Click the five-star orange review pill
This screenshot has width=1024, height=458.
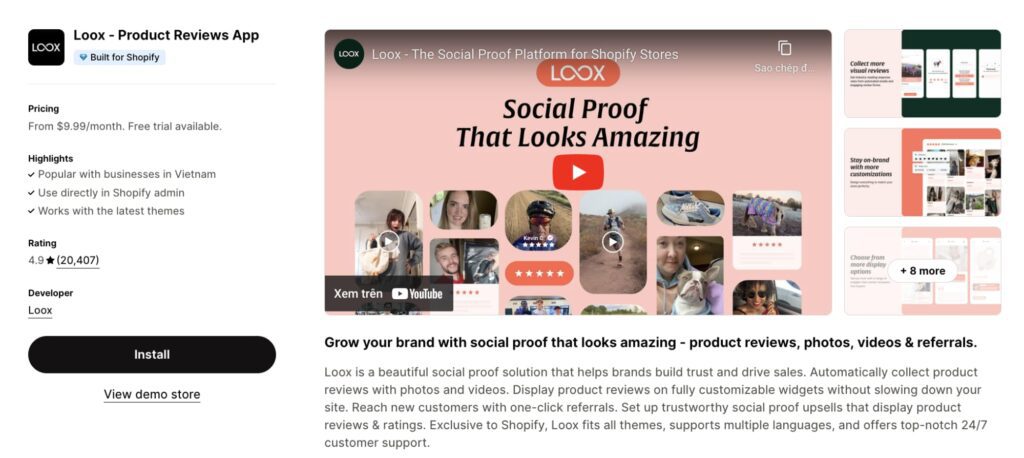coord(539,273)
